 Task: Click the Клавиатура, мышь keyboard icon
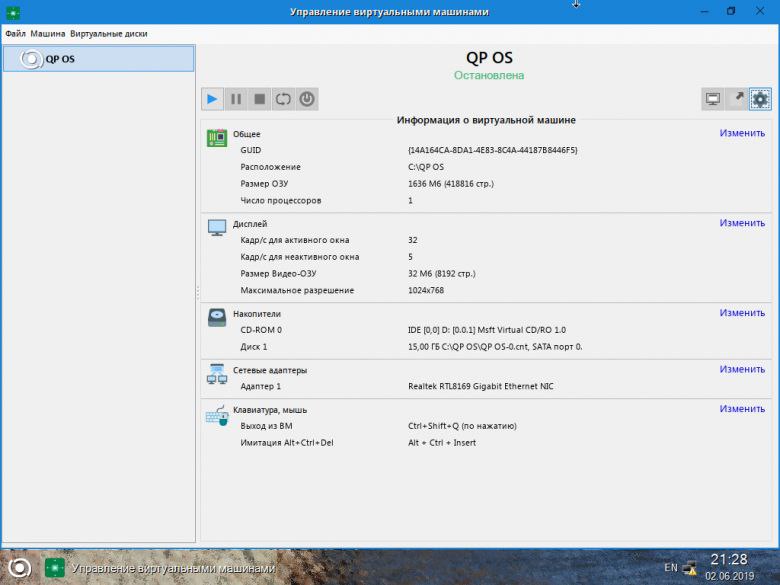pyautogui.click(x=217, y=414)
